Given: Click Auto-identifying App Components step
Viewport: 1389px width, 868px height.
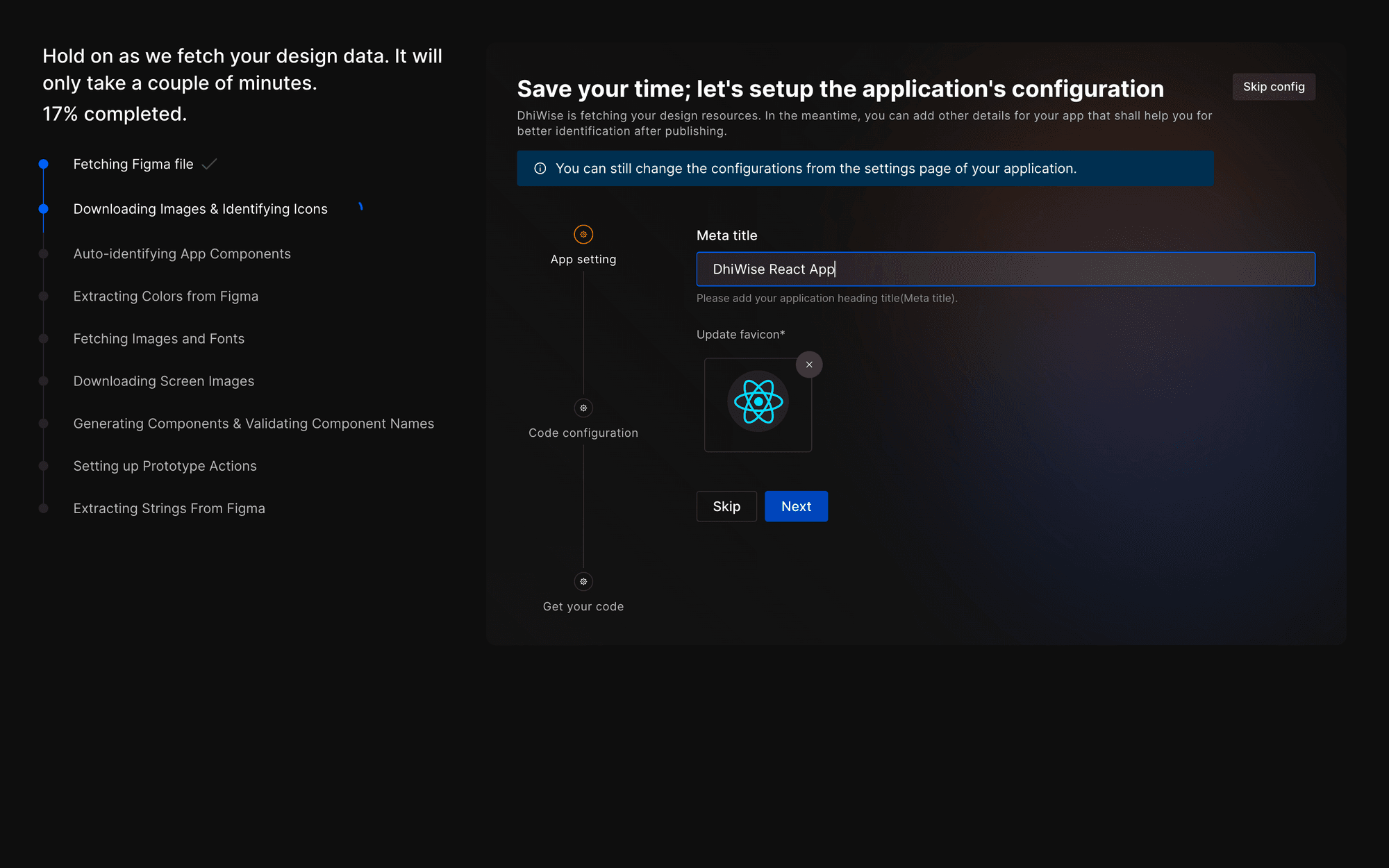Looking at the screenshot, I should click(x=182, y=253).
